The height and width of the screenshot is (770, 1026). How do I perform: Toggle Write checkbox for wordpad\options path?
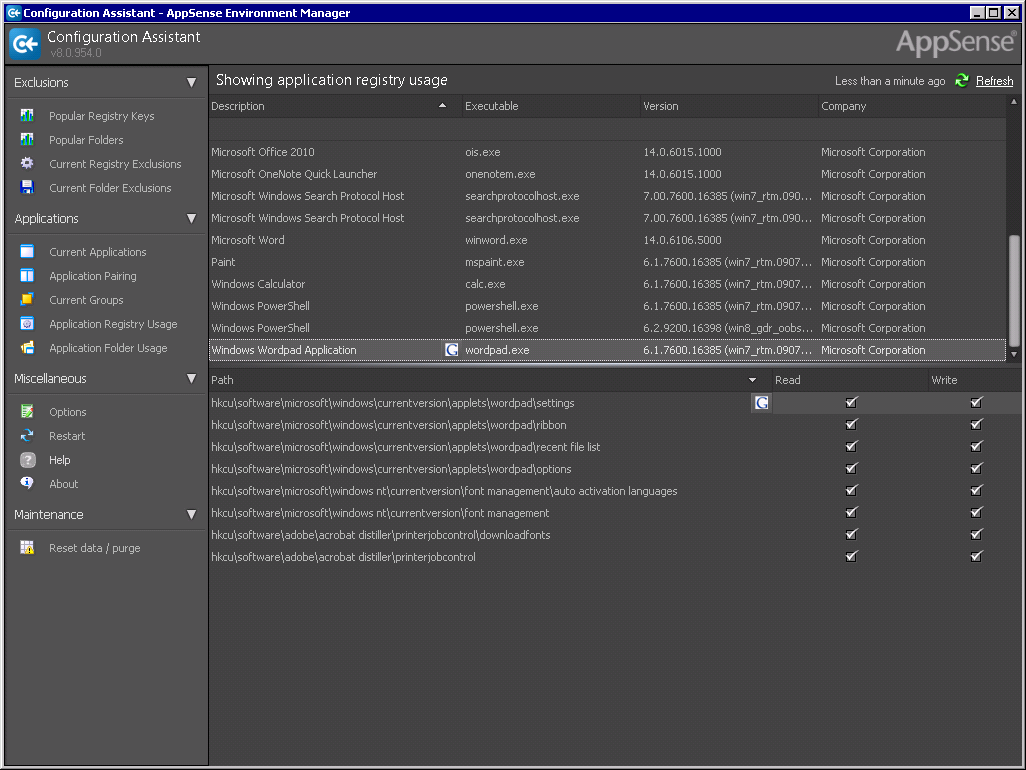[x=976, y=468]
